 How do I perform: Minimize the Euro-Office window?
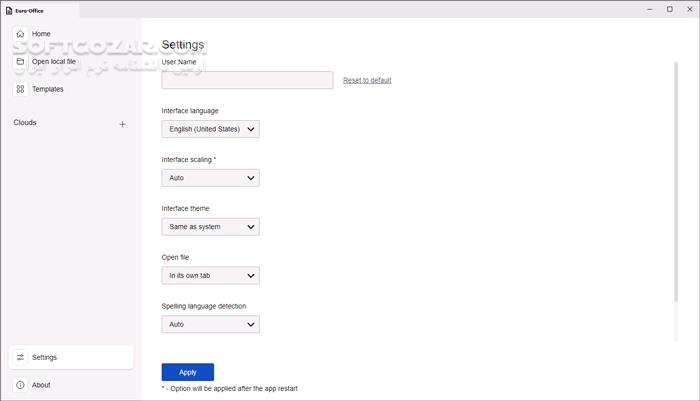tap(650, 9)
